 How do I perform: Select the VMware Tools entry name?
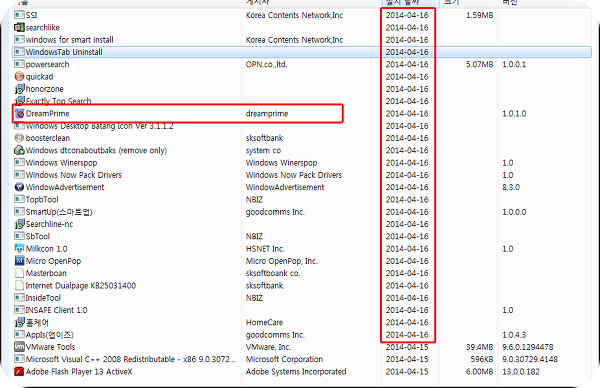(x=50, y=347)
